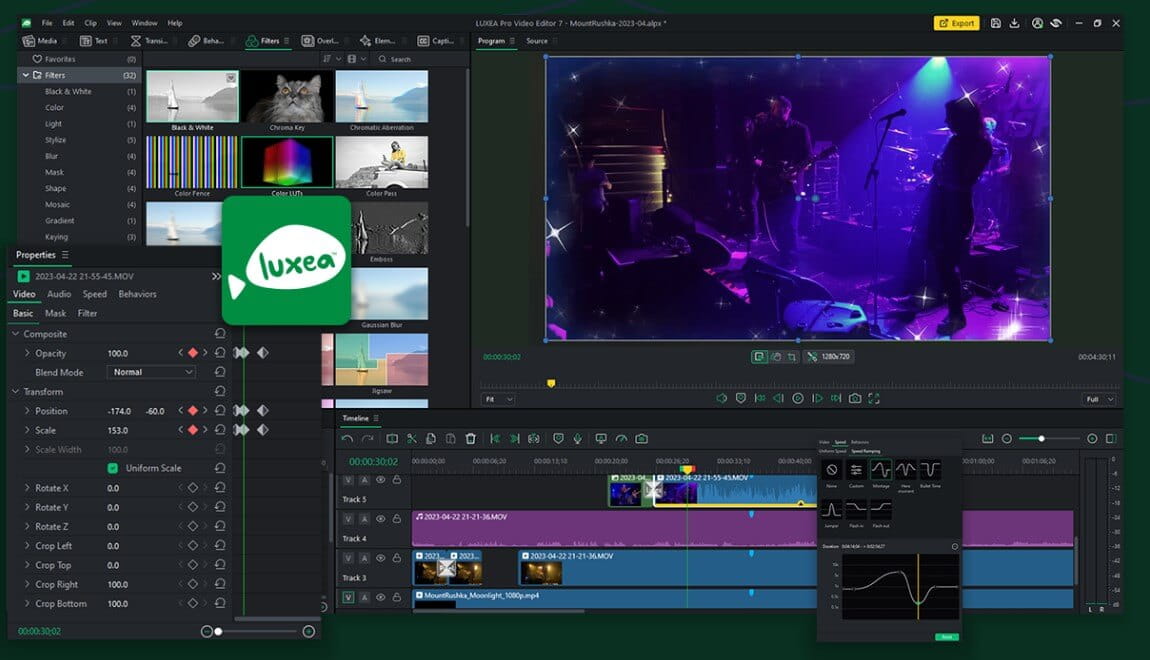Lock Track 5 with its padlock icon

point(397,480)
